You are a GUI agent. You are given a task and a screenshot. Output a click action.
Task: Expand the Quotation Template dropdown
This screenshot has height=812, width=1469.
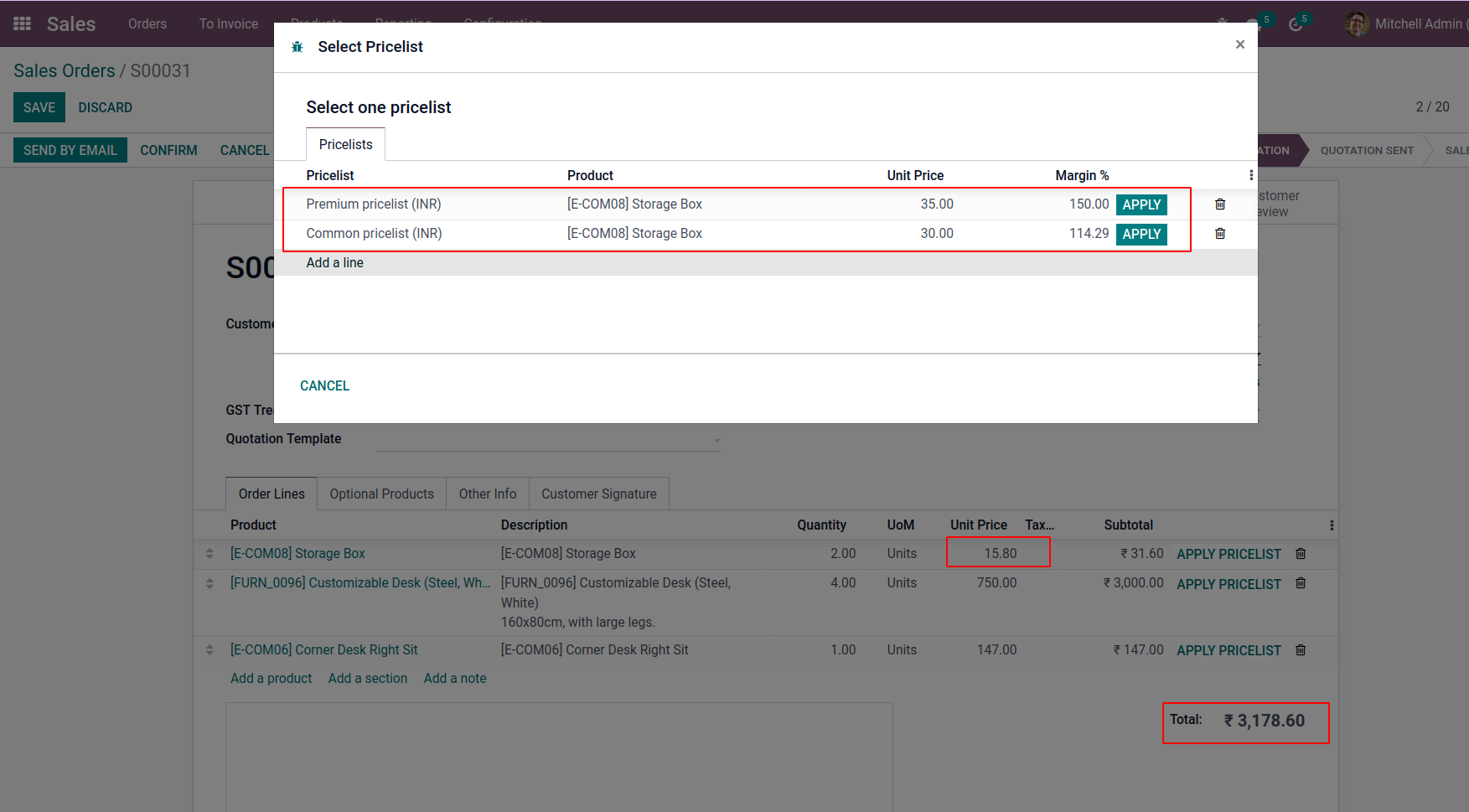pos(716,440)
